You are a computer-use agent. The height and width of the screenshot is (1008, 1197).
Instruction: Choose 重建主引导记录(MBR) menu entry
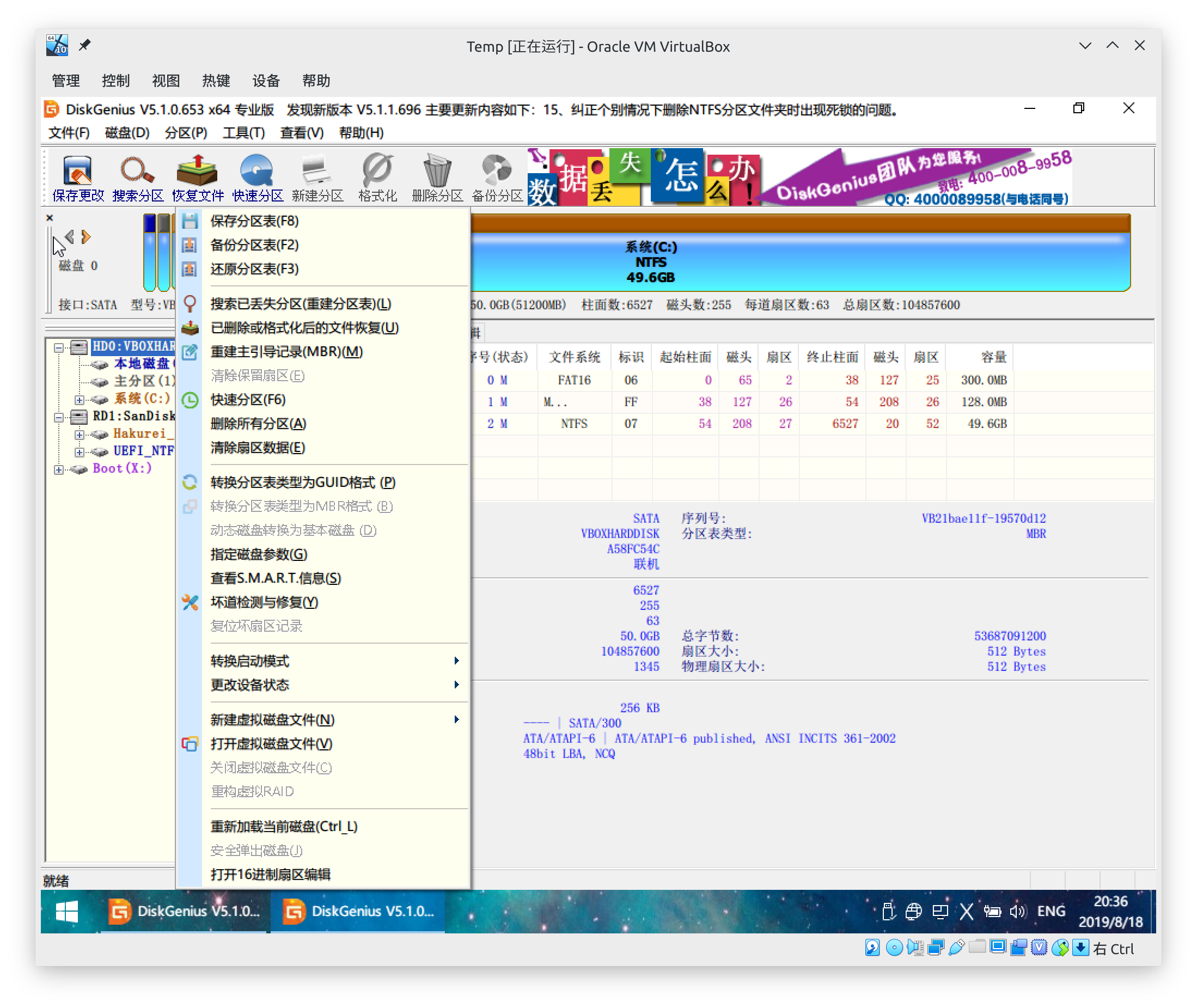[x=323, y=351]
